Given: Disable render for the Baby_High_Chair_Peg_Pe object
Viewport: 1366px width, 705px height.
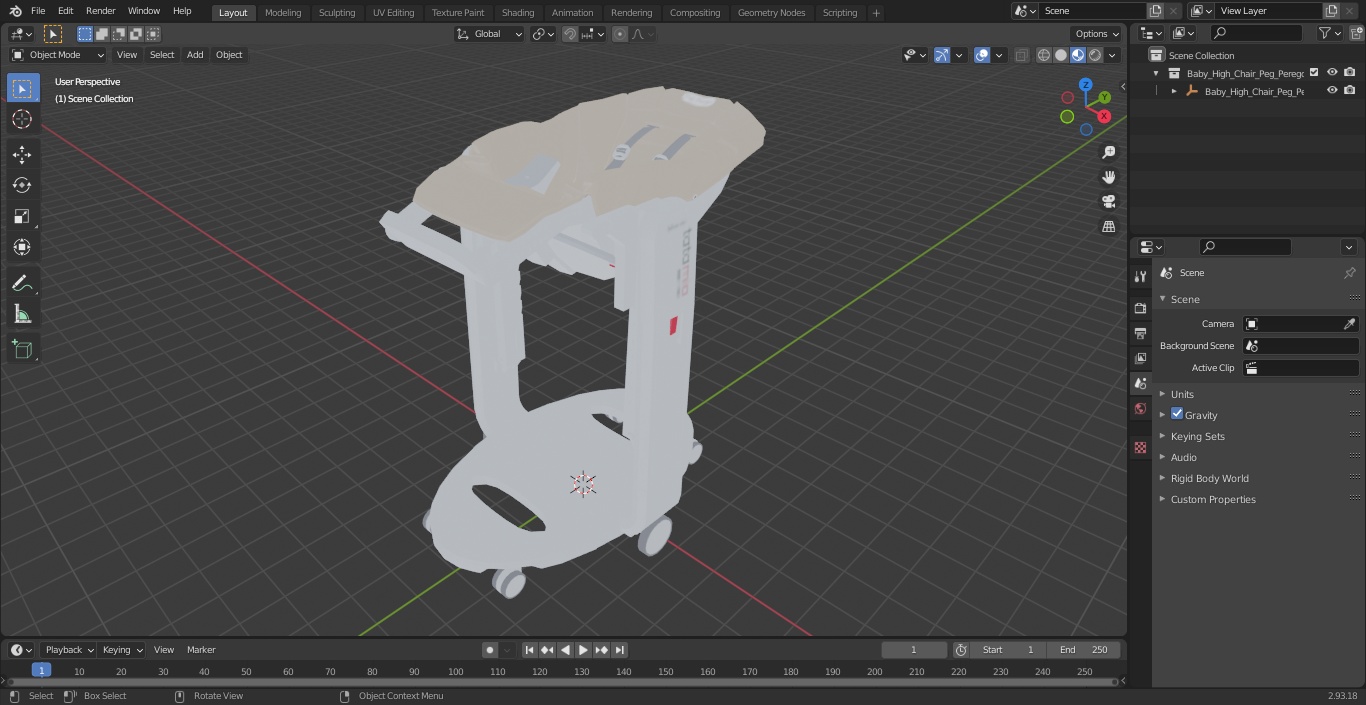Looking at the screenshot, I should tap(1349, 90).
